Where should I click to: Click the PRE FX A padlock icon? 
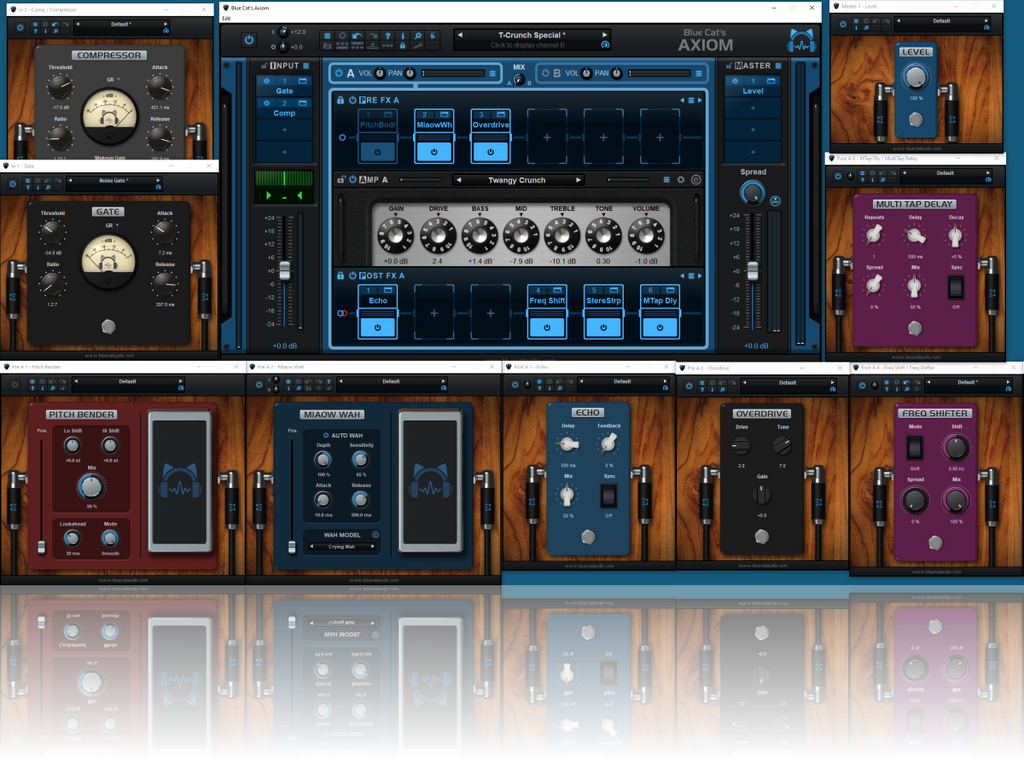point(340,100)
